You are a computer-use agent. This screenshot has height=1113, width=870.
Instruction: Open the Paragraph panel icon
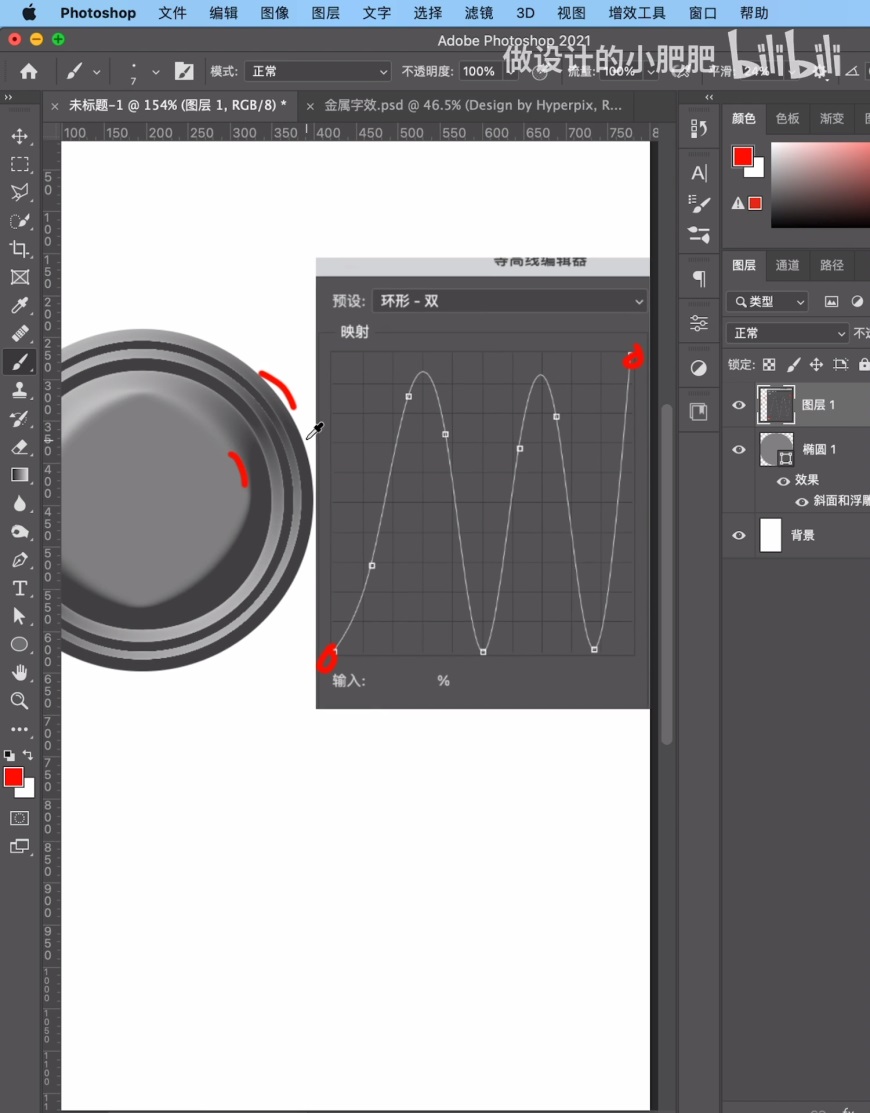point(698,279)
